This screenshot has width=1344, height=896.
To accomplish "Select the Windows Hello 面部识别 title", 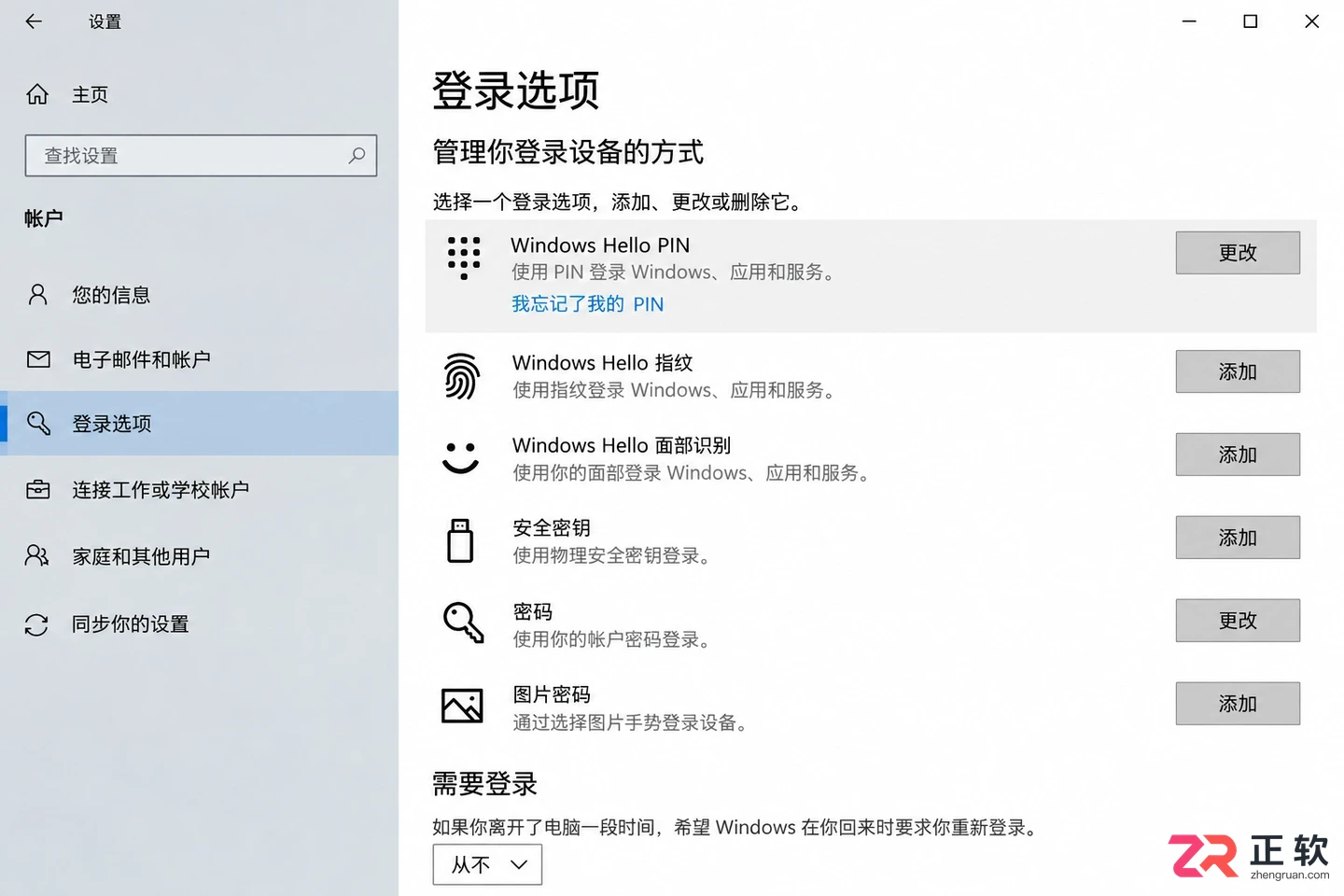I will pyautogui.click(x=622, y=446).
